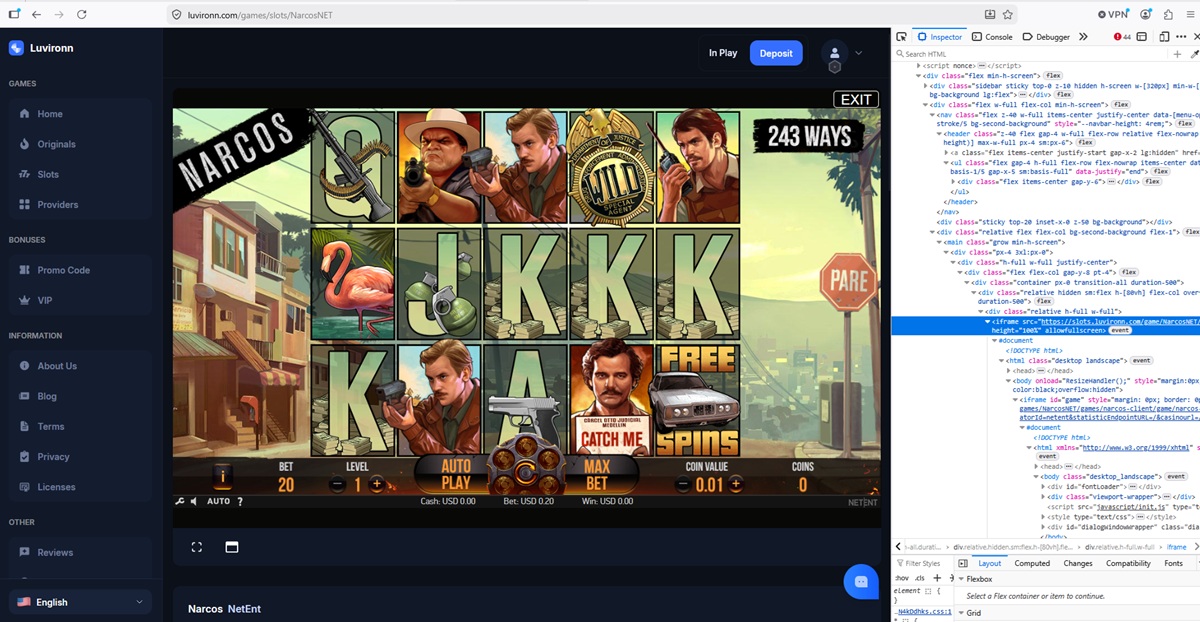Show more DevTools tabs chevron
This screenshot has width=1200, height=622.
(1083, 36)
